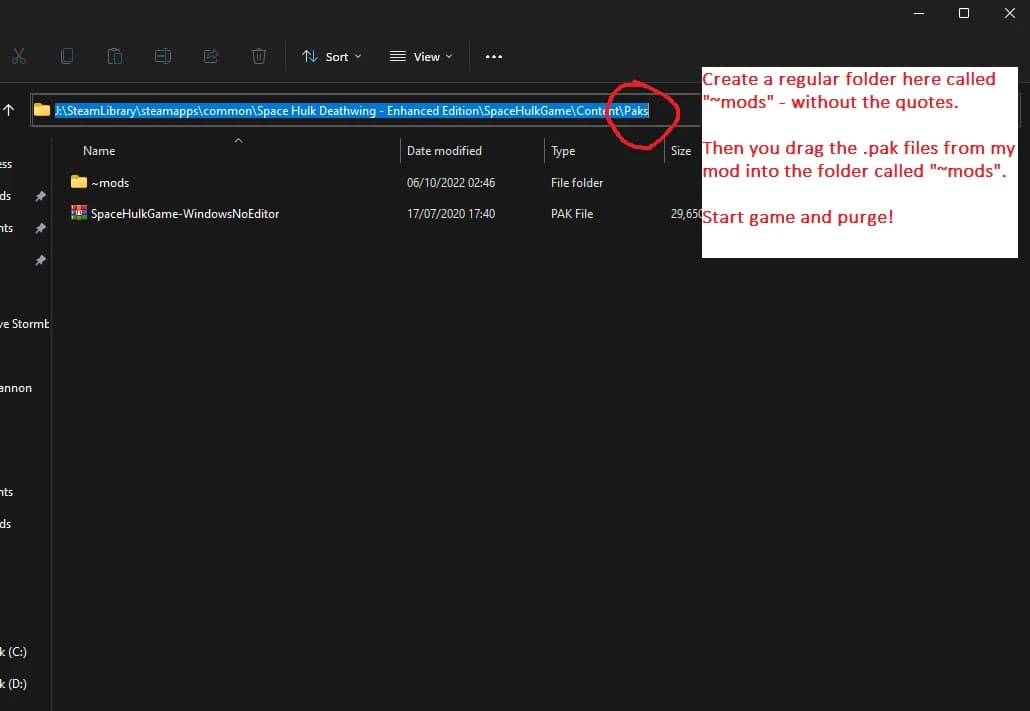Image resolution: width=1030 pixels, height=711 pixels.
Task: Click the Copy icon in toolbar
Action: pos(66,57)
